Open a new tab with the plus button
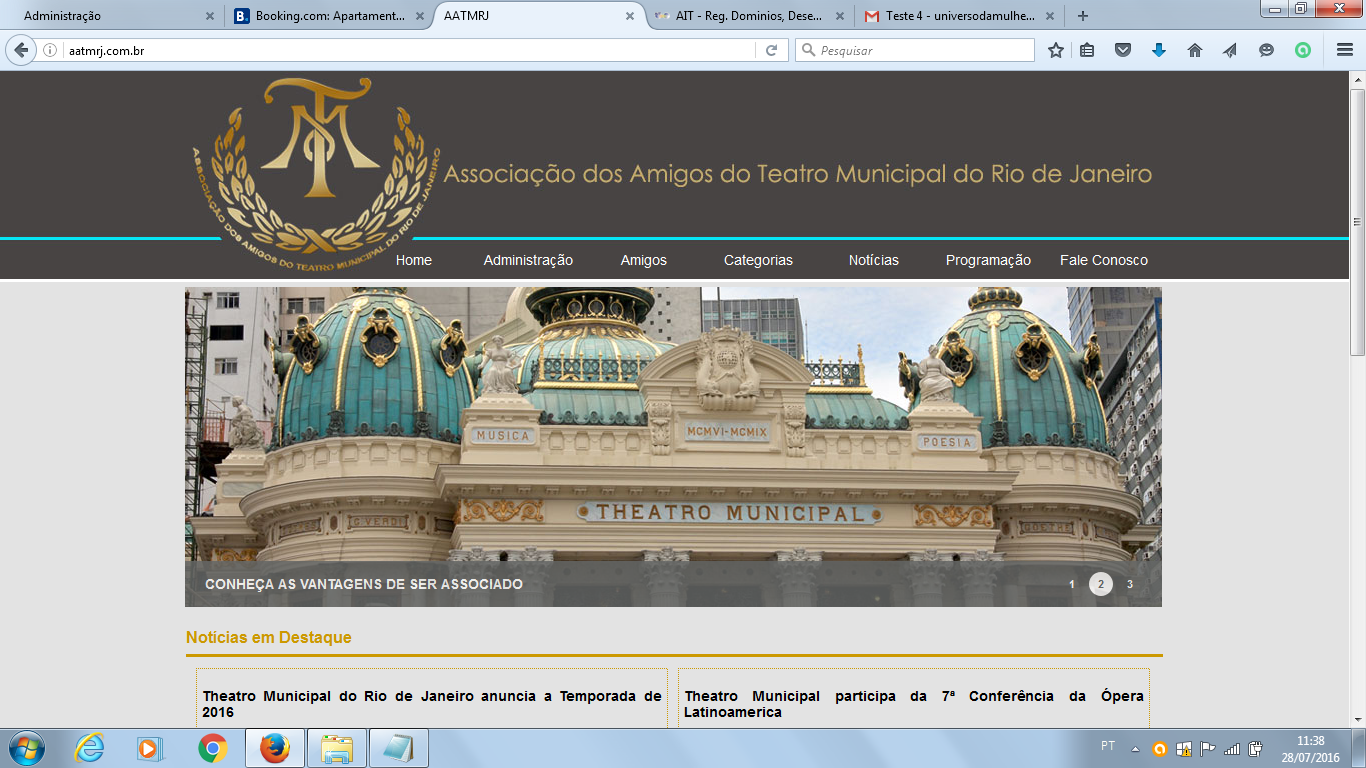The image size is (1366, 768). point(1082,16)
